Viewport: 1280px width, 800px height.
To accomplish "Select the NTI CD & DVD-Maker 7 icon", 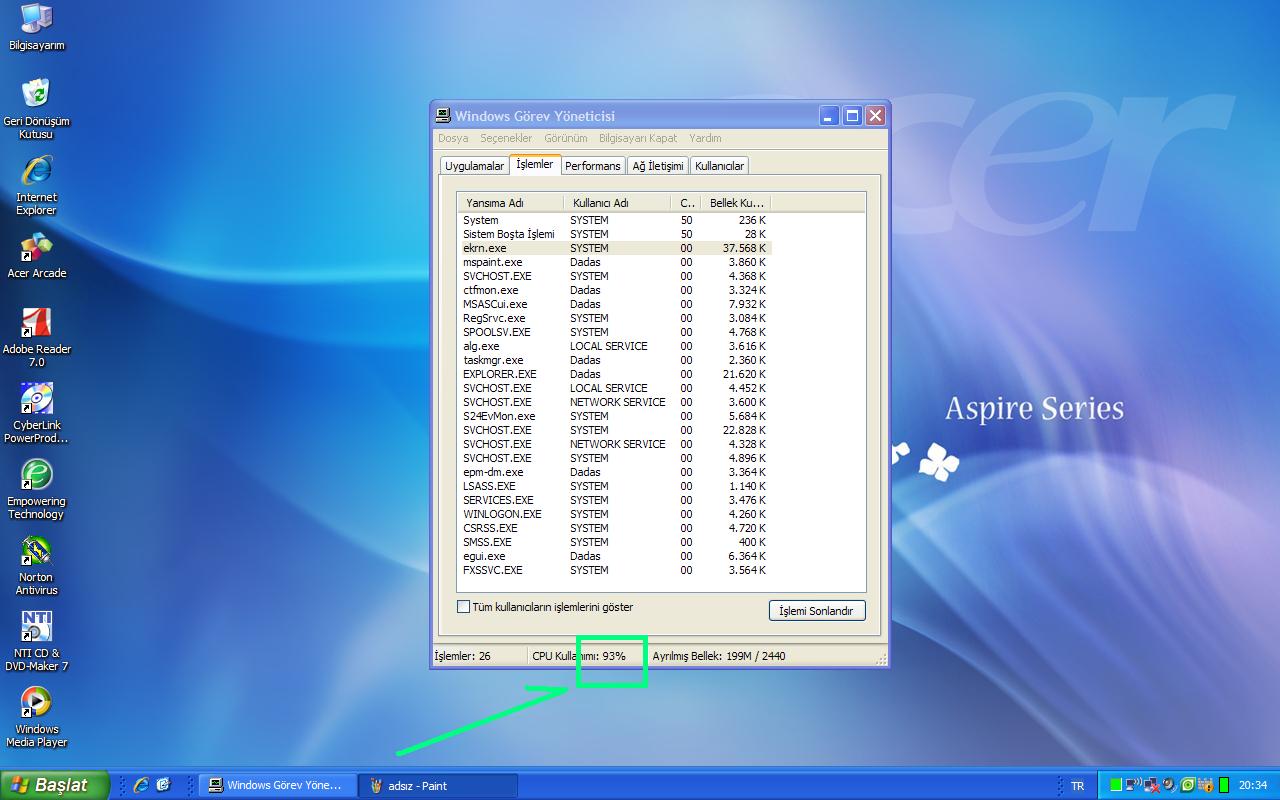I will [37, 641].
